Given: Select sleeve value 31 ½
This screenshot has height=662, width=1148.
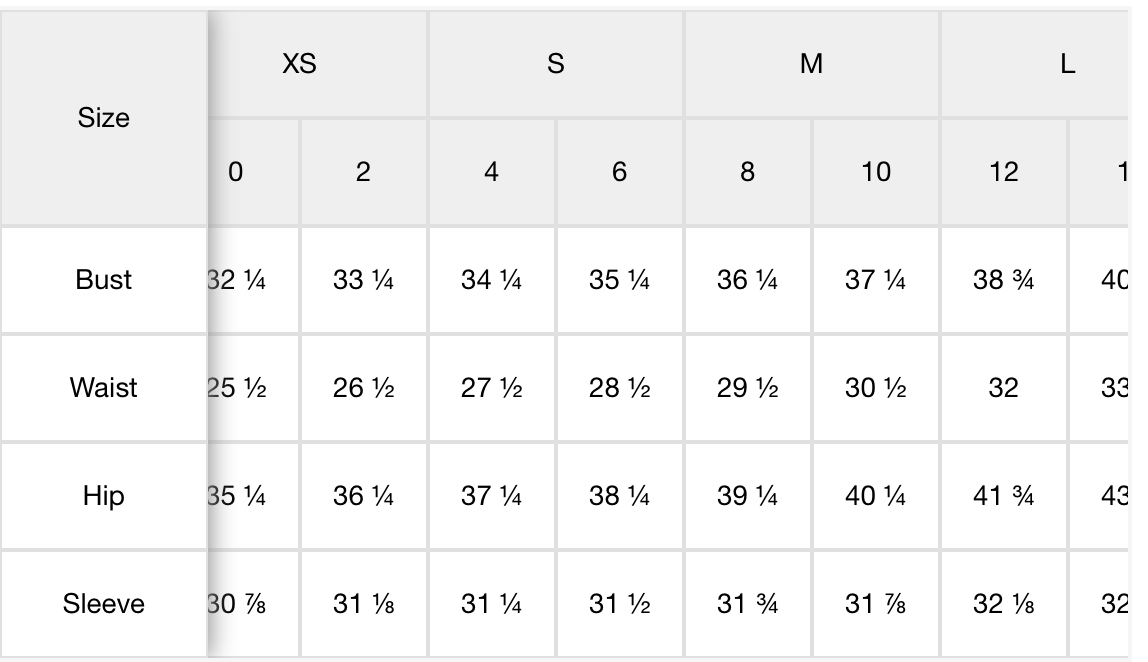Looking at the screenshot, I should pyautogui.click(x=619, y=603).
